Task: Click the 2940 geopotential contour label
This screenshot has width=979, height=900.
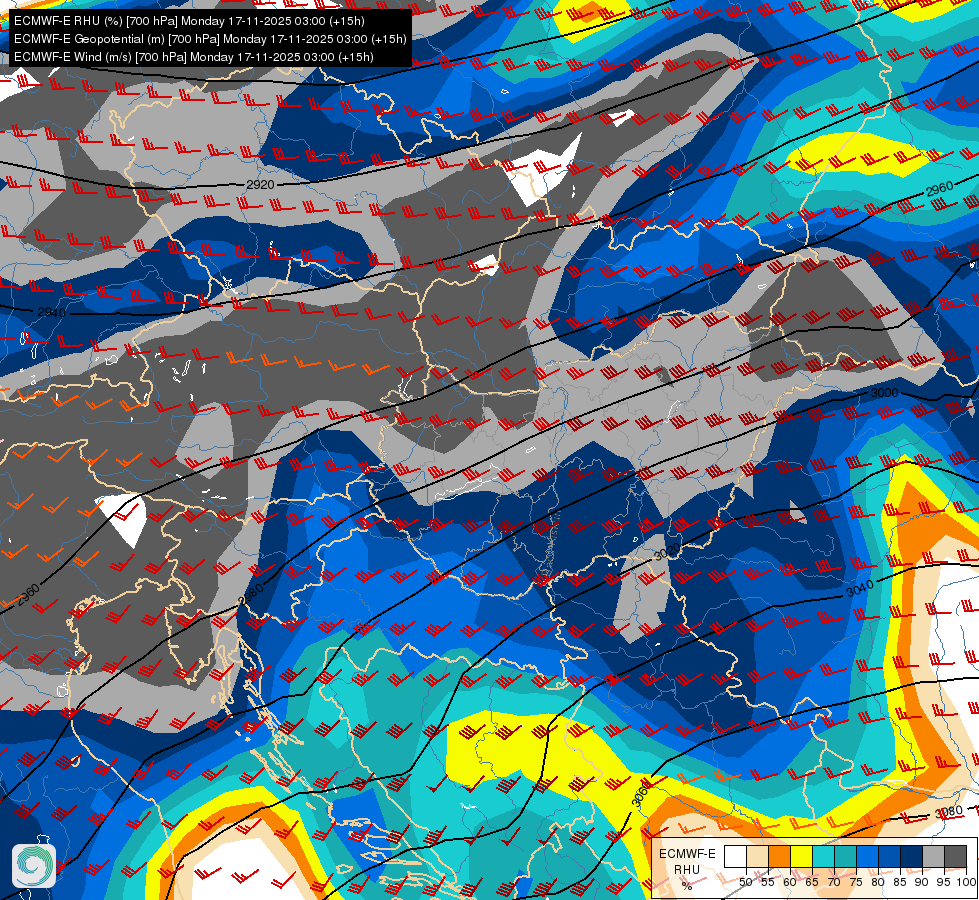Action: click(52, 312)
